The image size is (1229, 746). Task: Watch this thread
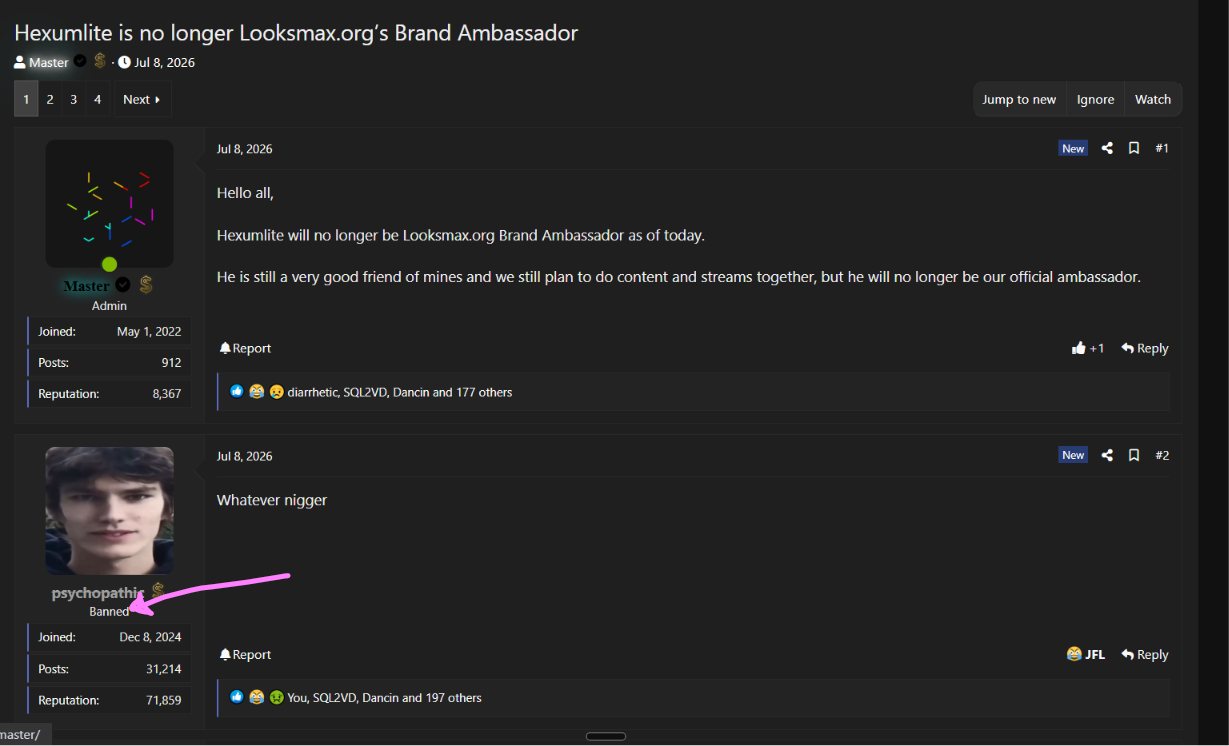coord(1153,99)
